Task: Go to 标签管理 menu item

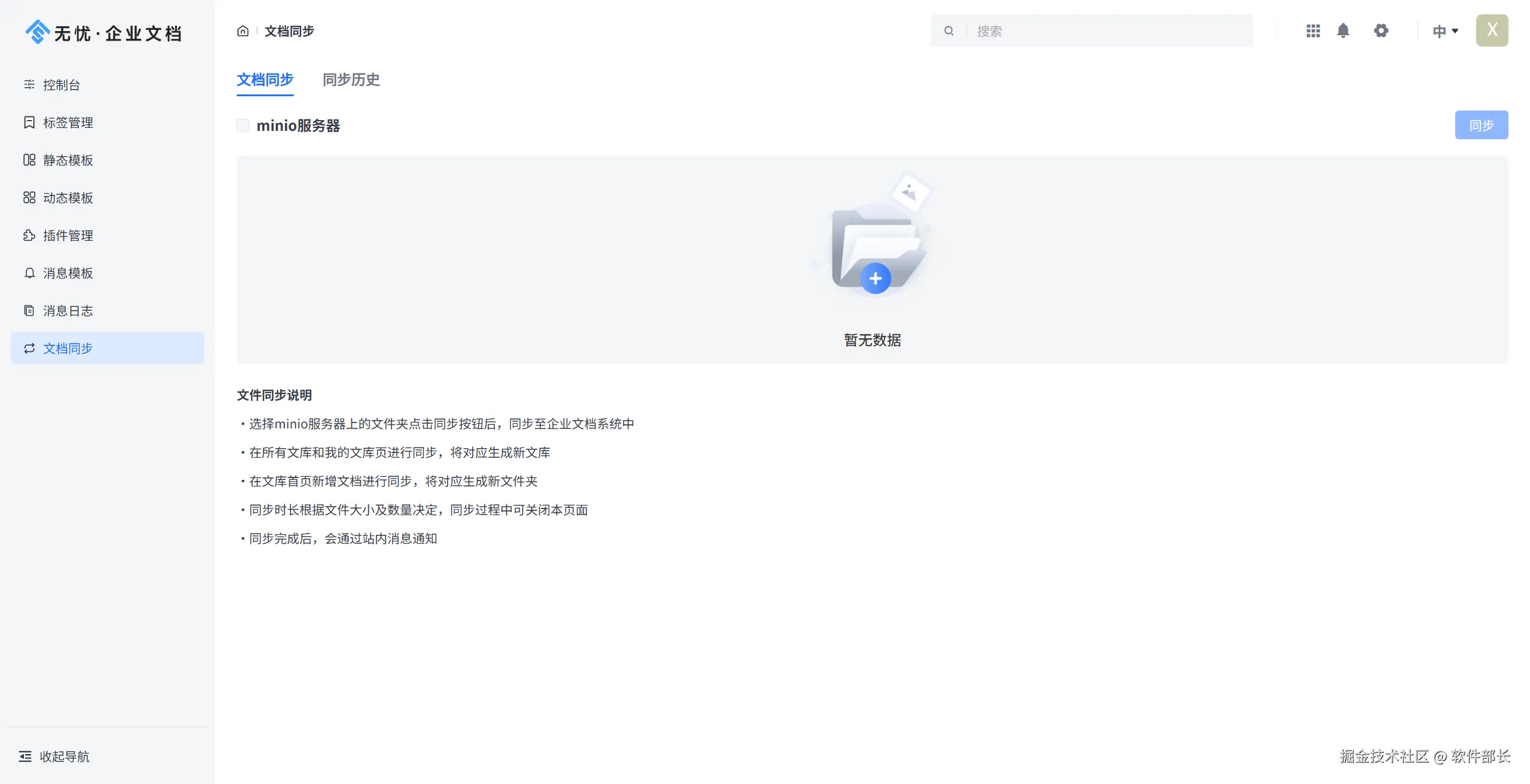Action: pos(68,122)
